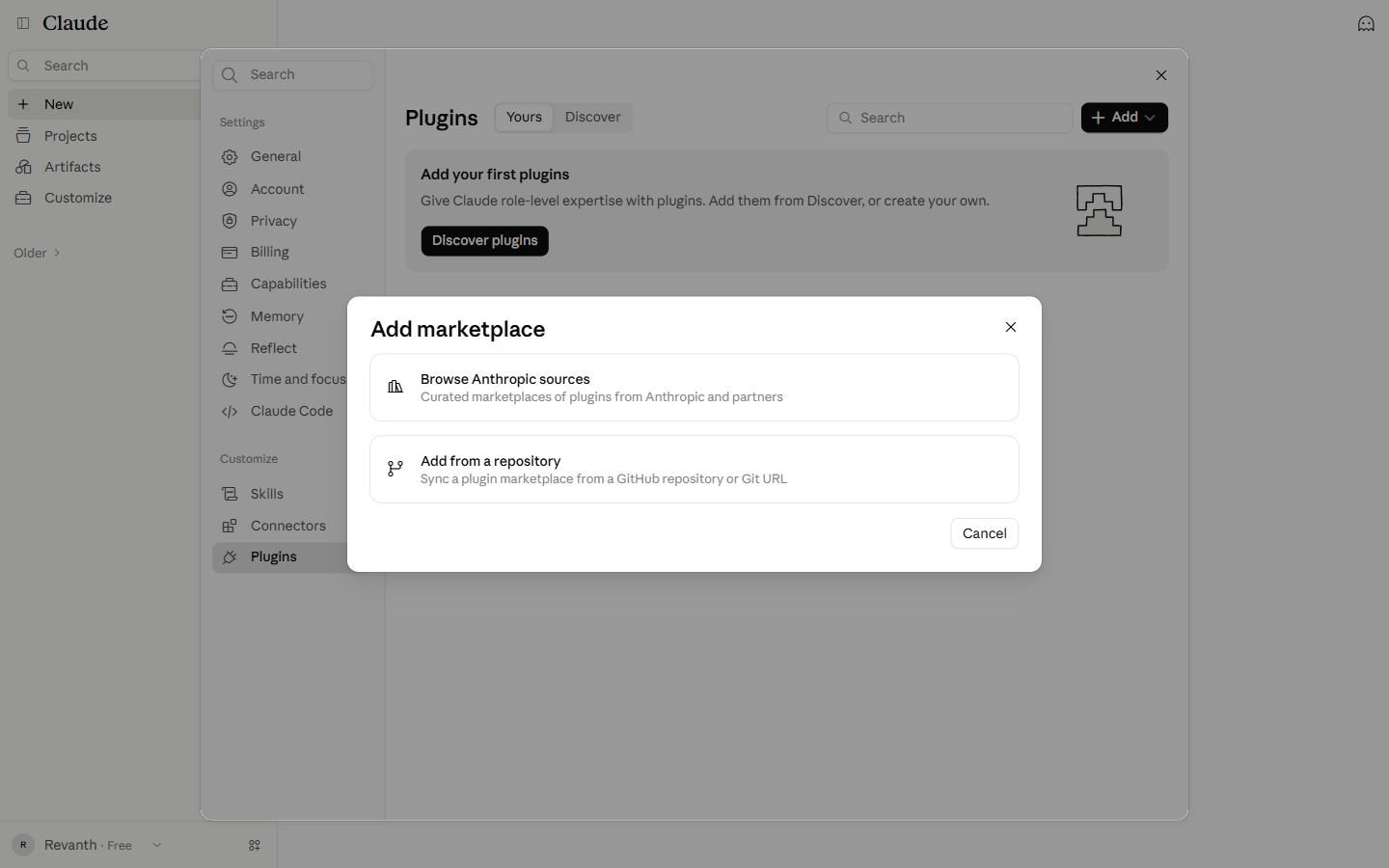
Task: Choose Browse Anthropic sources option
Action: [694, 388]
